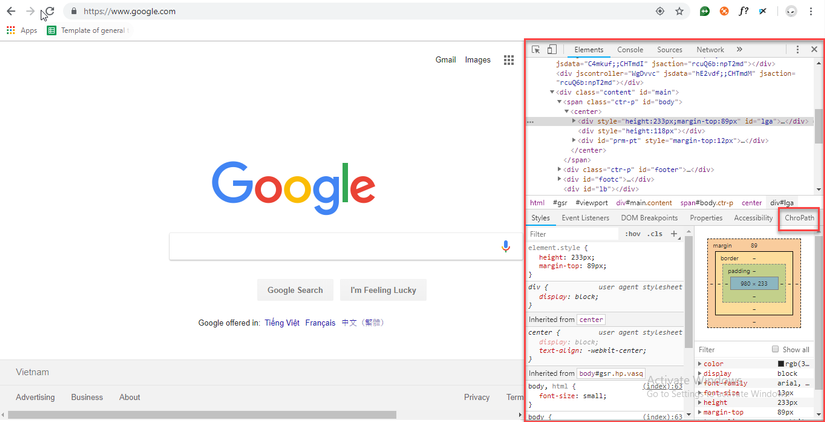This screenshot has height=422, width=825.
Task: Collapse span id="body" node
Action: [x=559, y=102]
